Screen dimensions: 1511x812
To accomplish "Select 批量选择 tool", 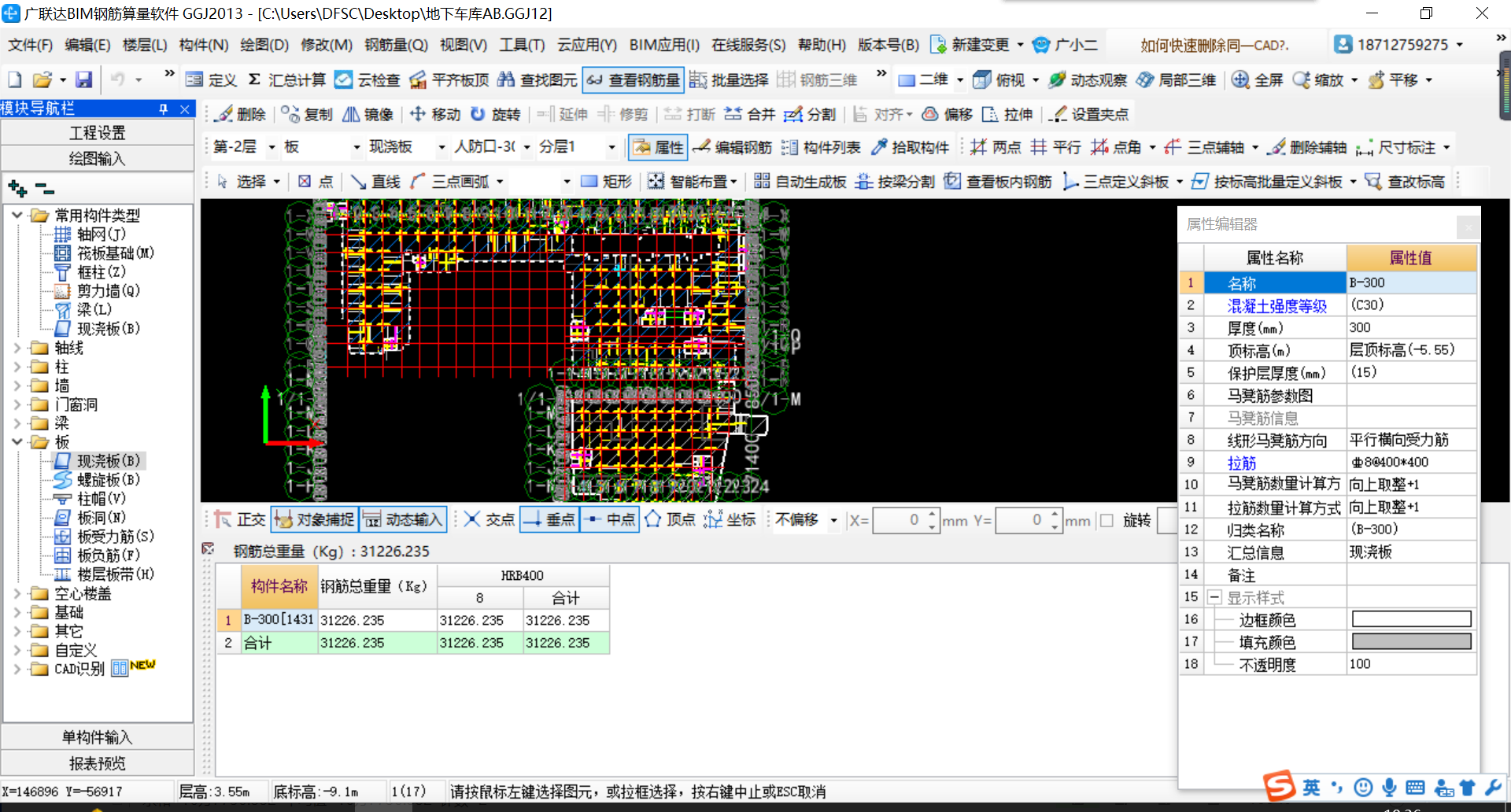I will point(729,79).
